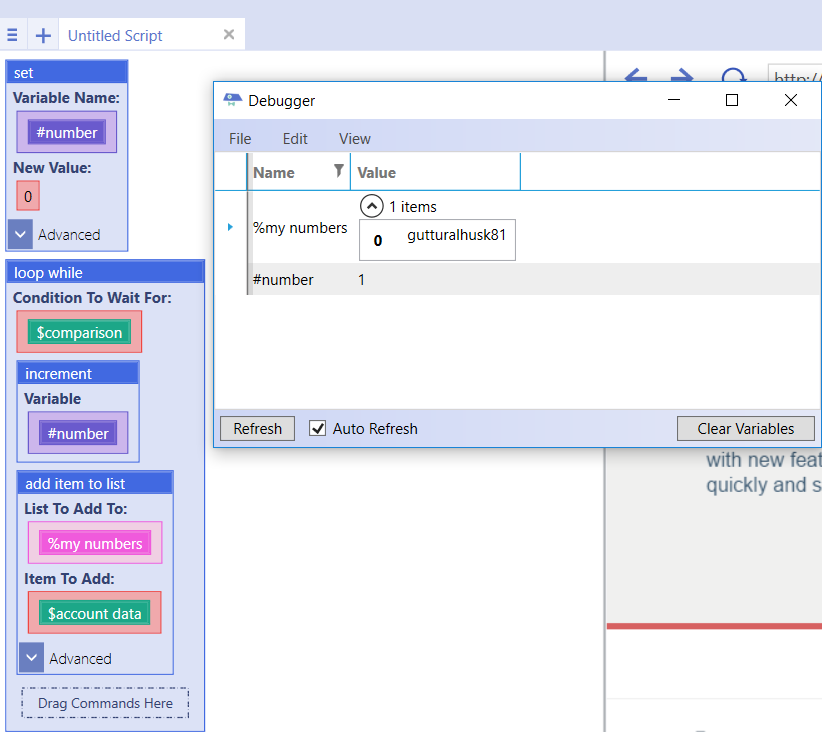The height and width of the screenshot is (732, 822).
Task: Select the #number variable in set command
Action: 67,133
